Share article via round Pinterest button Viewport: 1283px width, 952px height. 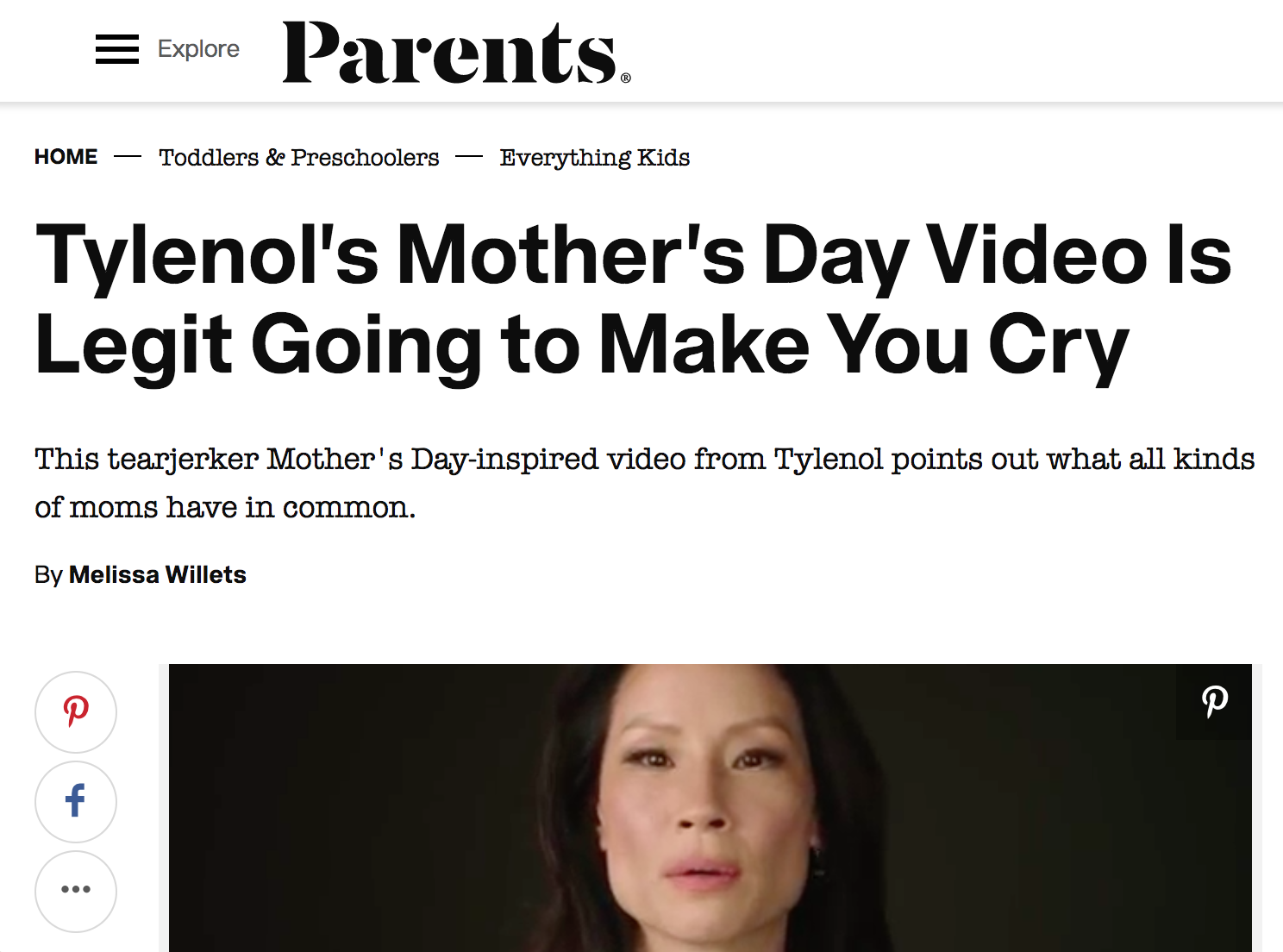(76, 711)
